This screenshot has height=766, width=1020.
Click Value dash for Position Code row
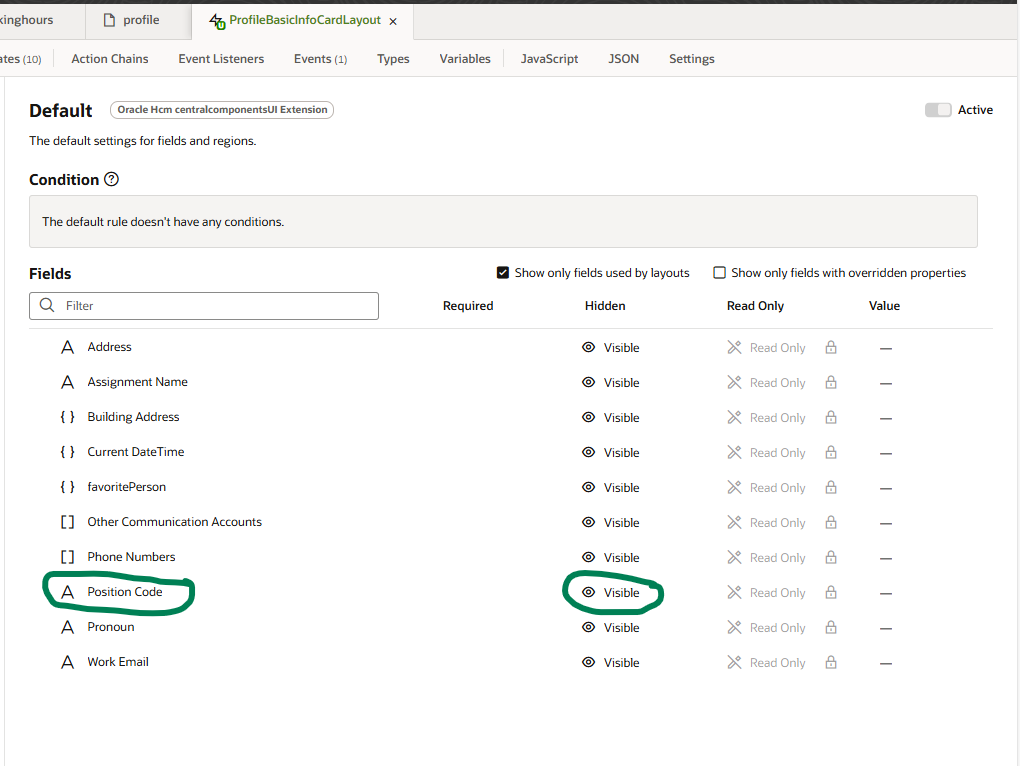885,594
